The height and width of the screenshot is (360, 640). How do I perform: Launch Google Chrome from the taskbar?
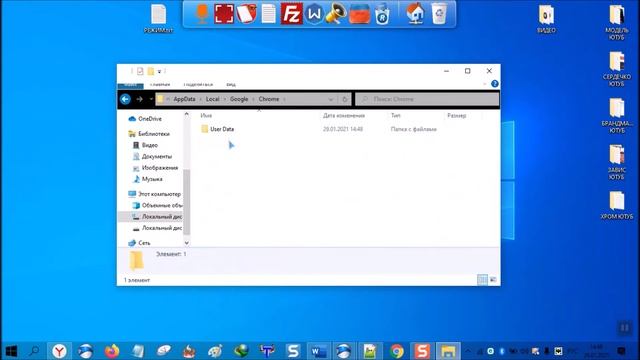coord(396,351)
